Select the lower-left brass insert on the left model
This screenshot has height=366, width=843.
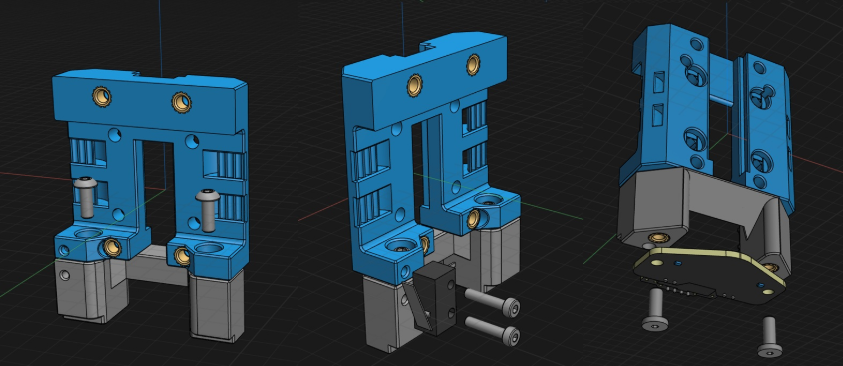(112, 247)
